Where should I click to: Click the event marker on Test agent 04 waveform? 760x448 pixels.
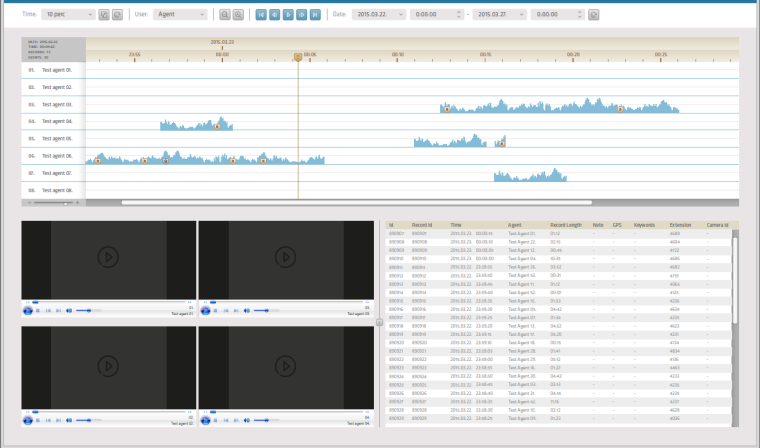217,127
